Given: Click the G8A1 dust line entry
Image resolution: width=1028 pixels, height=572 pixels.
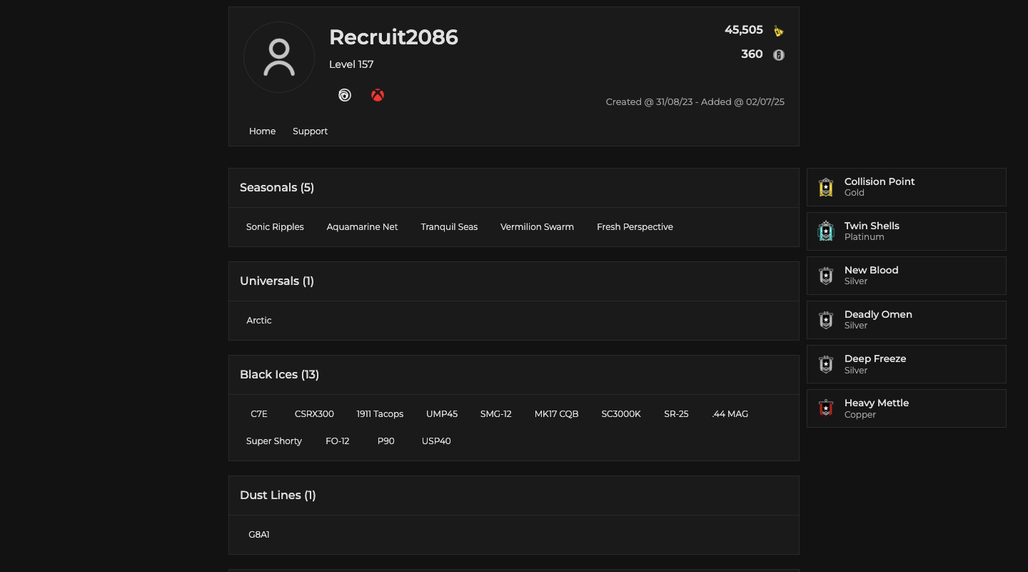Looking at the screenshot, I should pyautogui.click(x=259, y=535).
